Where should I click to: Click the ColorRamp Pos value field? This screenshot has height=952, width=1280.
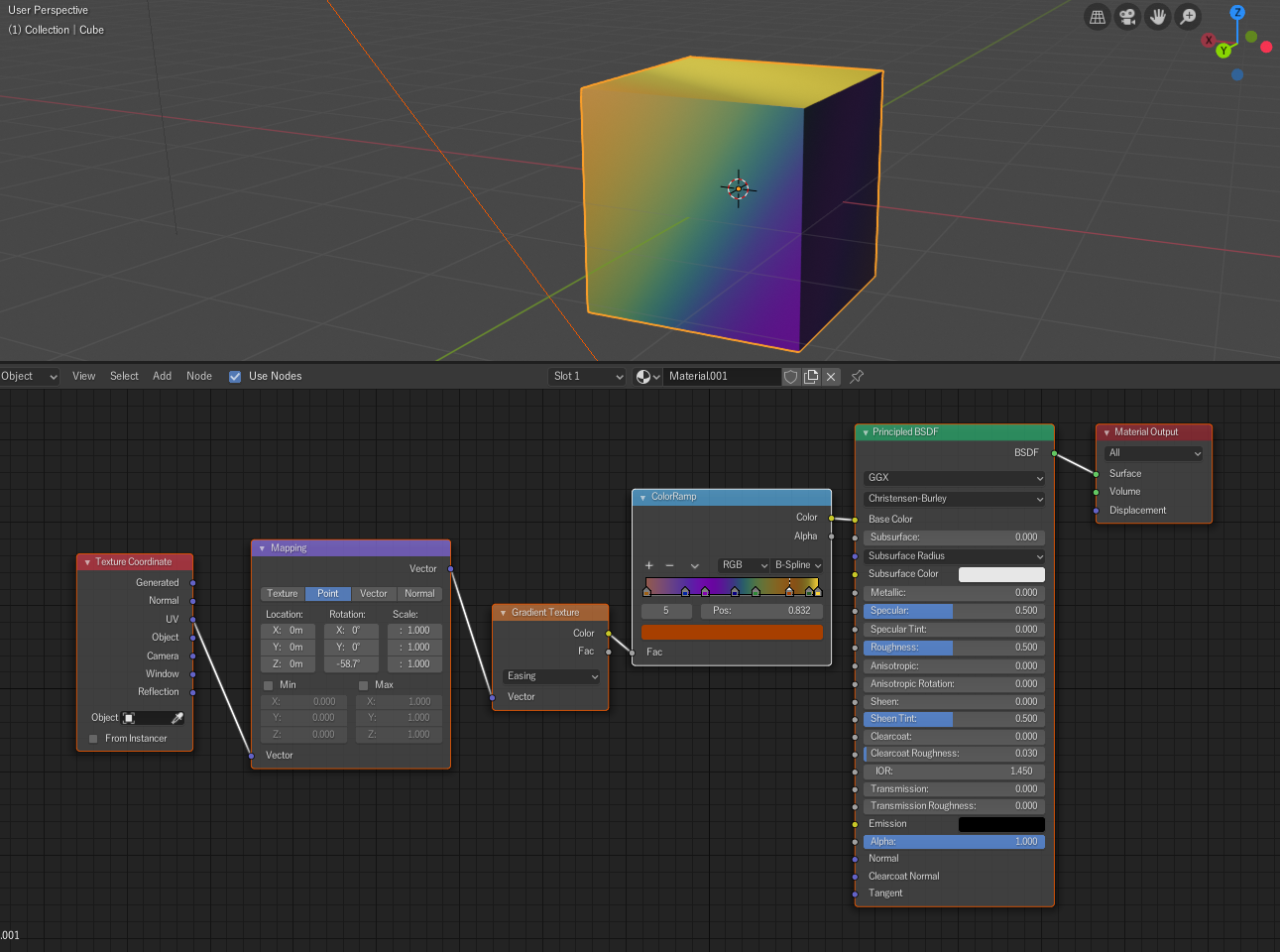click(761, 611)
